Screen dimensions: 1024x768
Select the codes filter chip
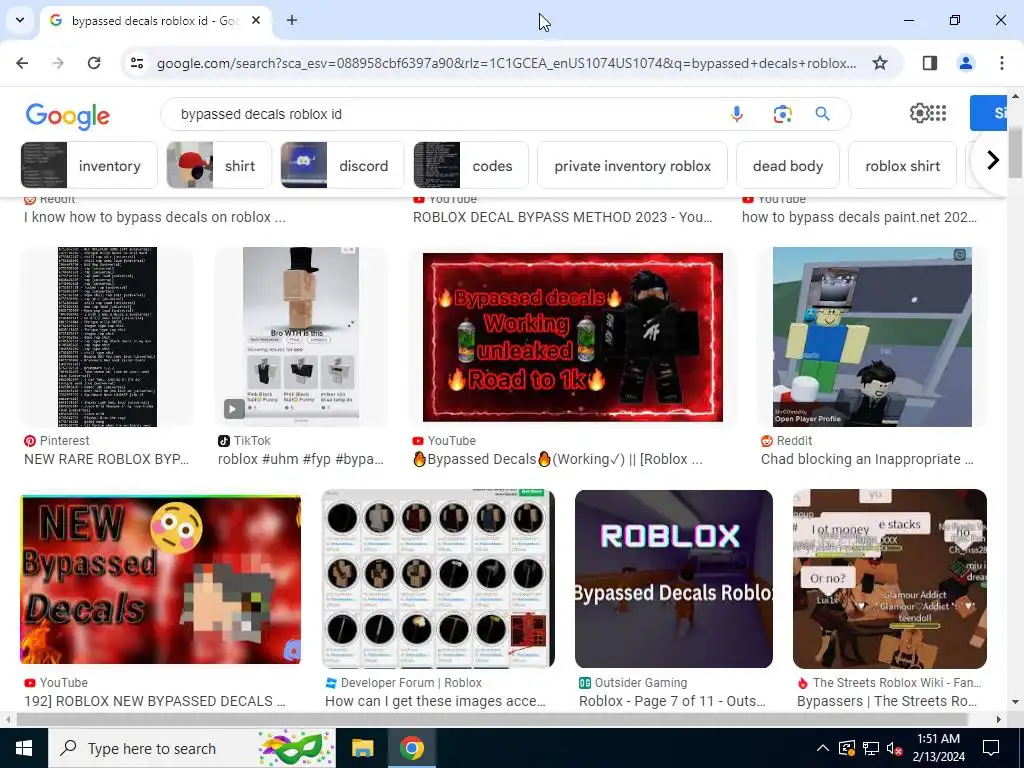click(471, 166)
